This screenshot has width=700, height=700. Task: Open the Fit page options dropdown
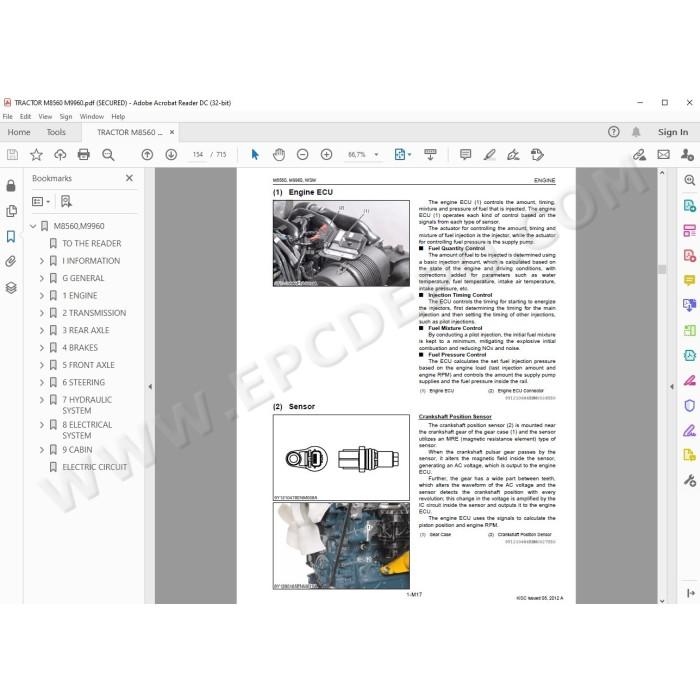tap(402, 154)
